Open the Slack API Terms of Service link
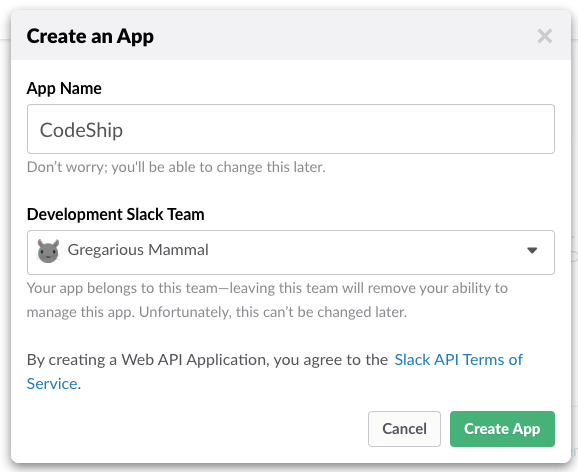The width and height of the screenshot is (578, 472). click(459, 360)
